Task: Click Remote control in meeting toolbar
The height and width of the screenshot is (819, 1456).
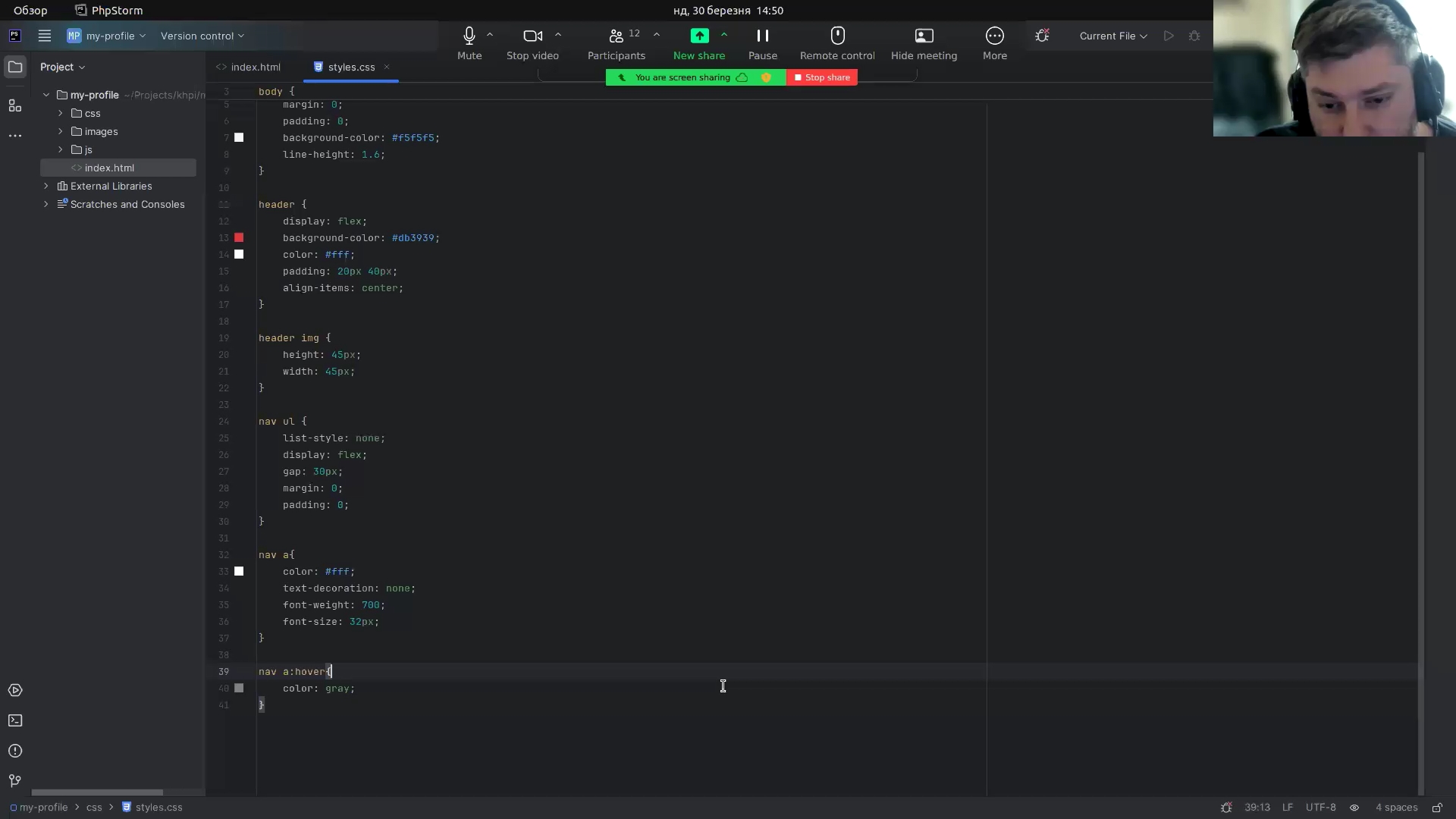Action: (x=837, y=44)
